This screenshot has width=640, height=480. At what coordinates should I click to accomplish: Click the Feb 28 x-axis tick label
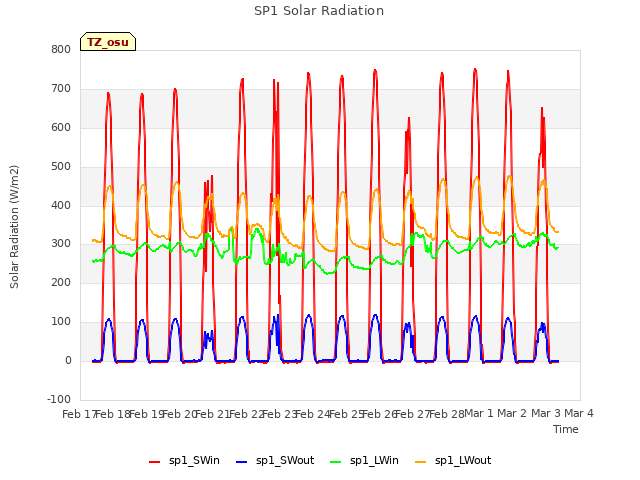tap(447, 414)
